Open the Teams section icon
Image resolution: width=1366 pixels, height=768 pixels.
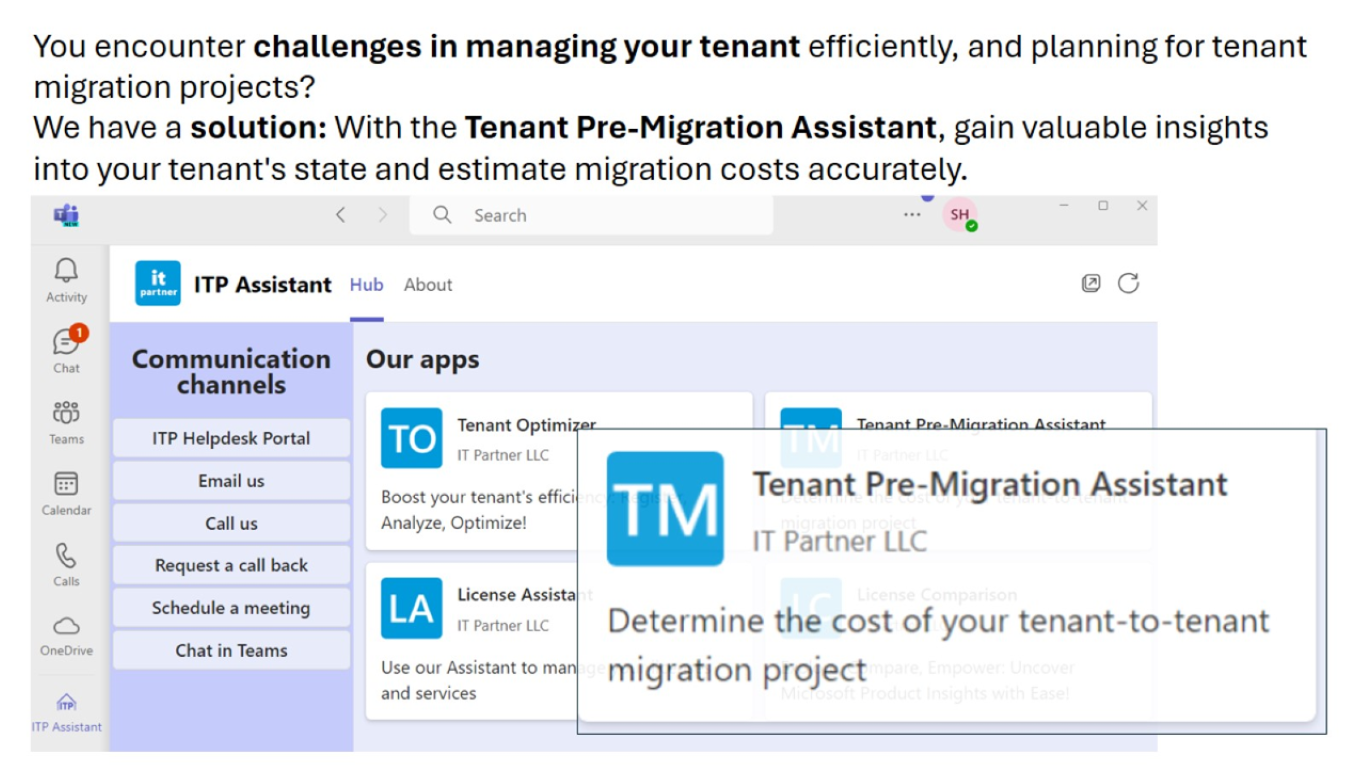tap(66, 412)
